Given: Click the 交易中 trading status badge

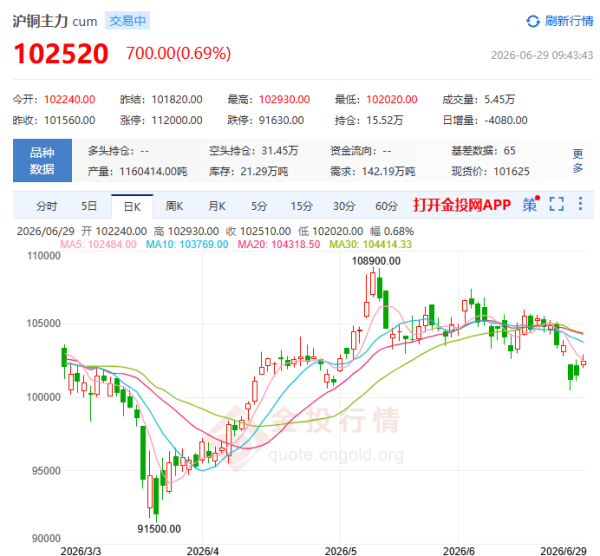Looking at the screenshot, I should point(127,21).
